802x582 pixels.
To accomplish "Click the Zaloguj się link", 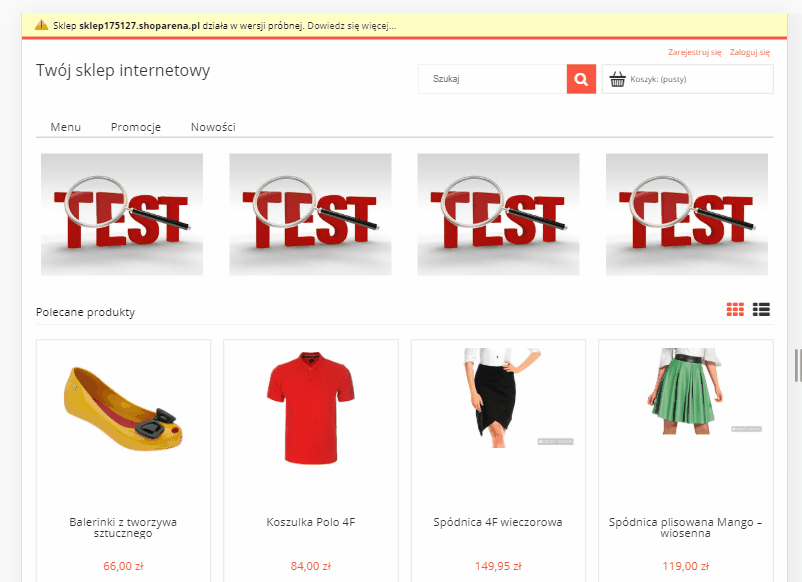I will tap(749, 52).
